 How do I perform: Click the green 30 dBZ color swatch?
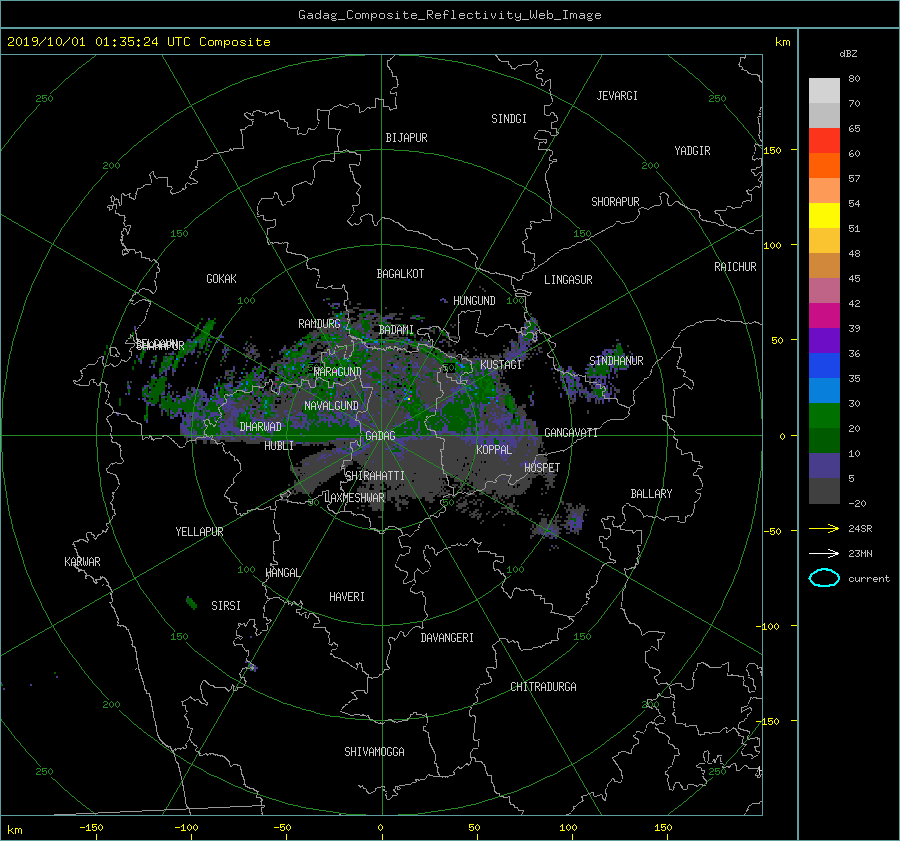click(824, 415)
